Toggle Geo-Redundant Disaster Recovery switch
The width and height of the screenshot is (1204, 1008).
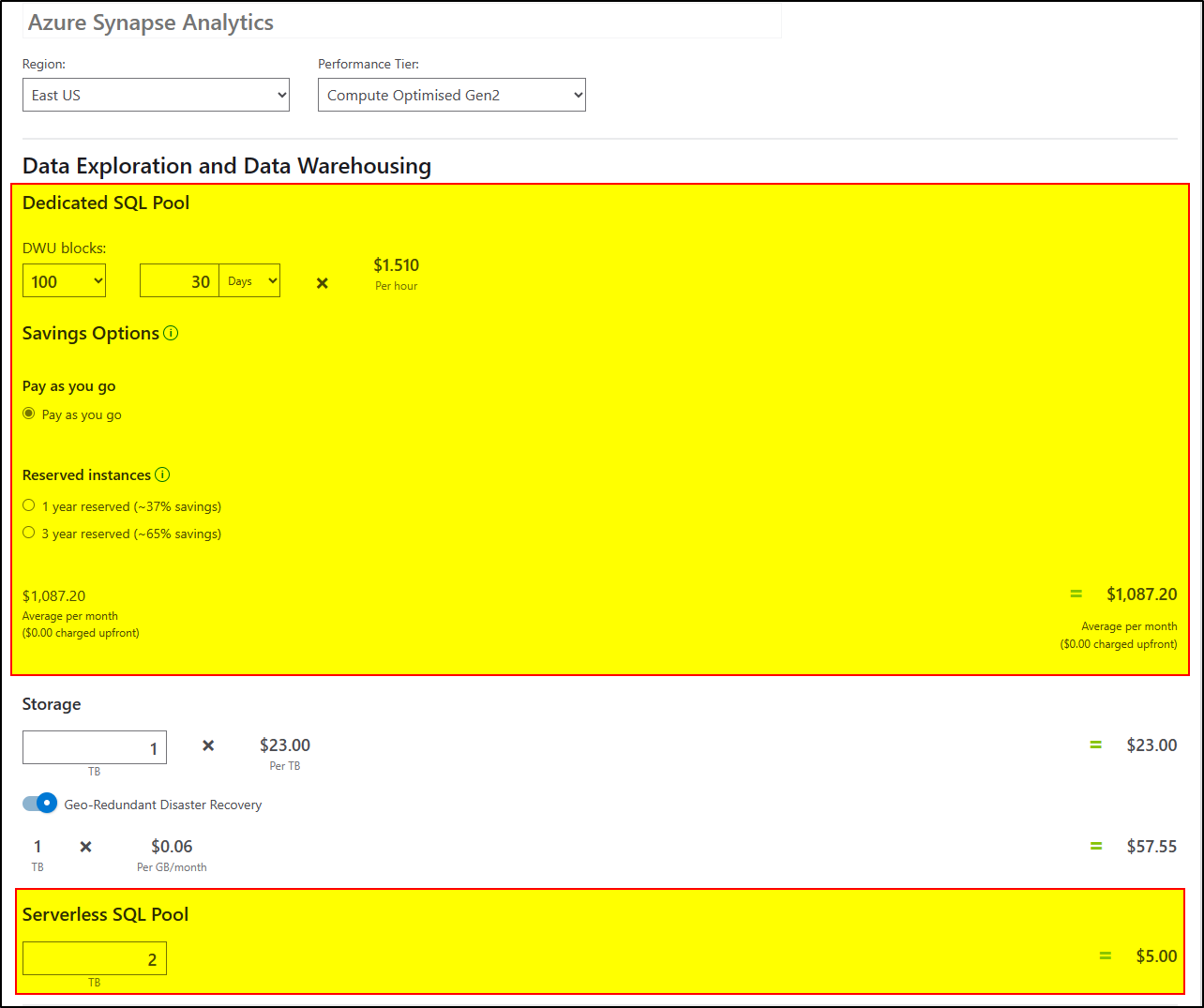pyautogui.click(x=40, y=804)
